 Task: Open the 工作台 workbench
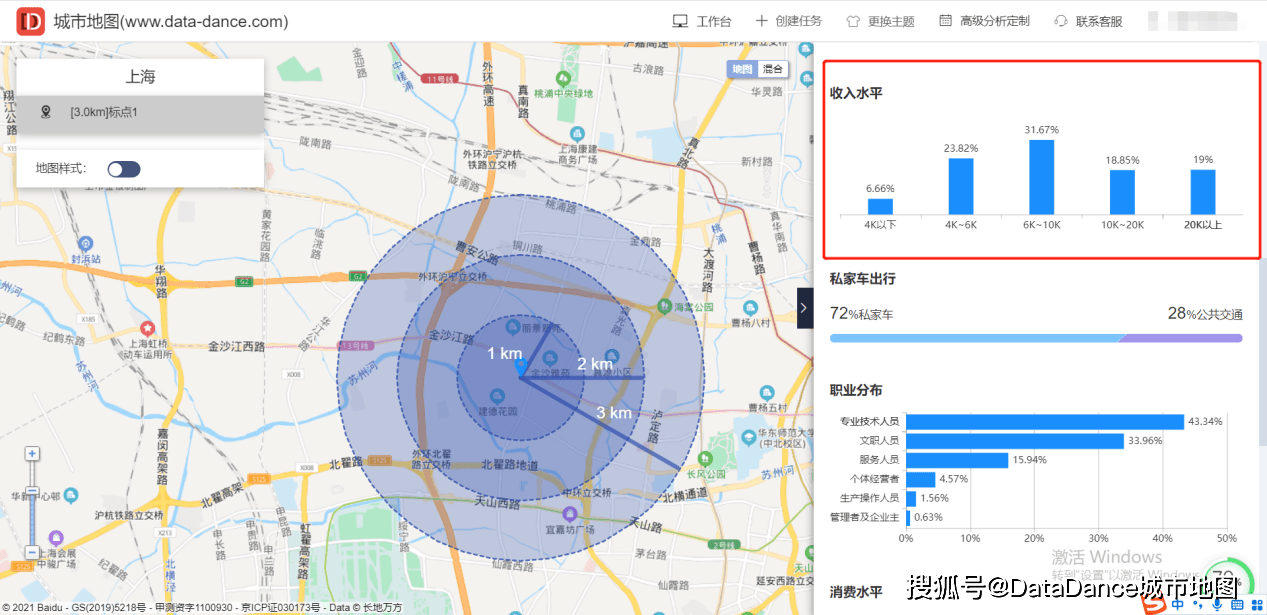(702, 21)
